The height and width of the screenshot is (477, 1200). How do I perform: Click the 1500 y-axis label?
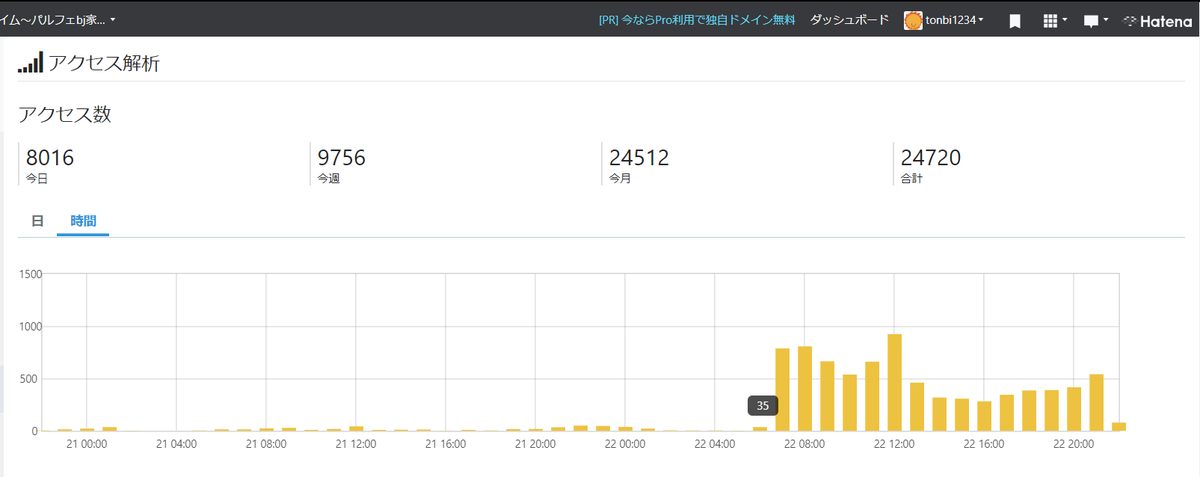coord(29,274)
